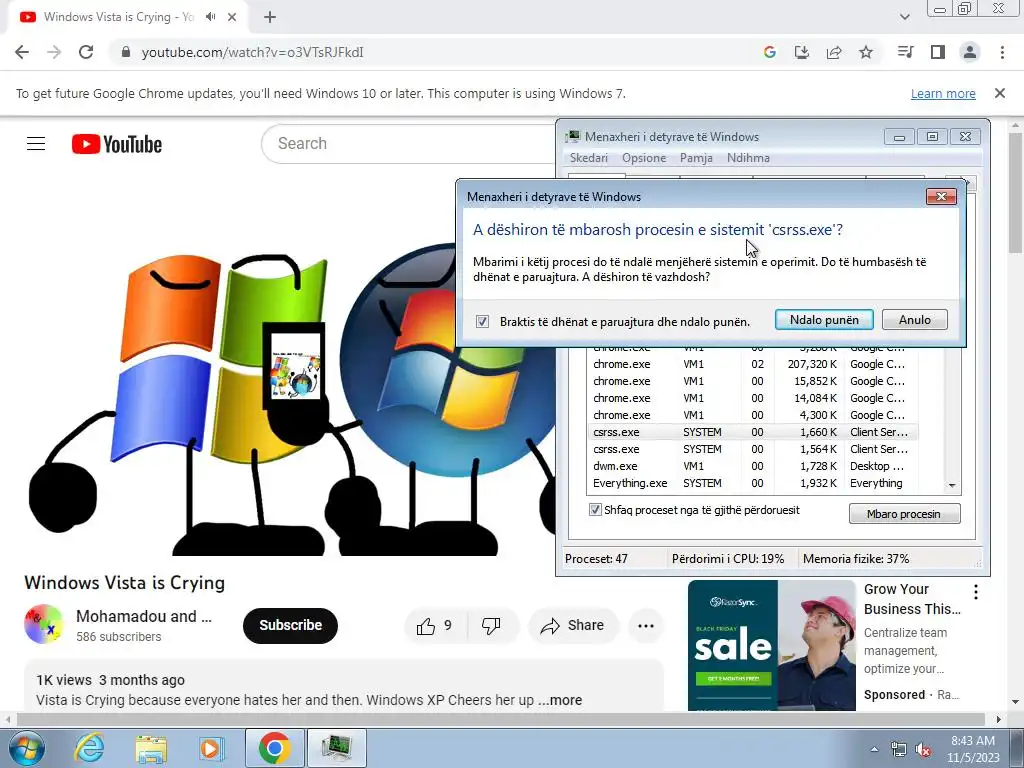Select chrome.exe 207,320 K row
The image size is (1024, 768).
[x=752, y=364]
